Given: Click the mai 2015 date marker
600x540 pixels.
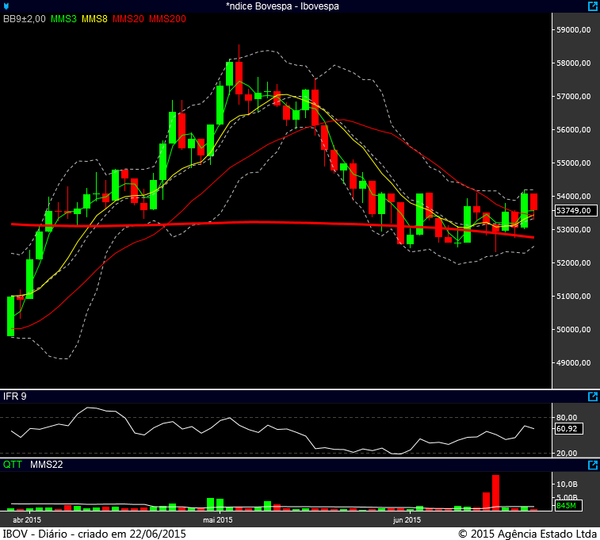Looking at the screenshot, I should [x=218, y=520].
